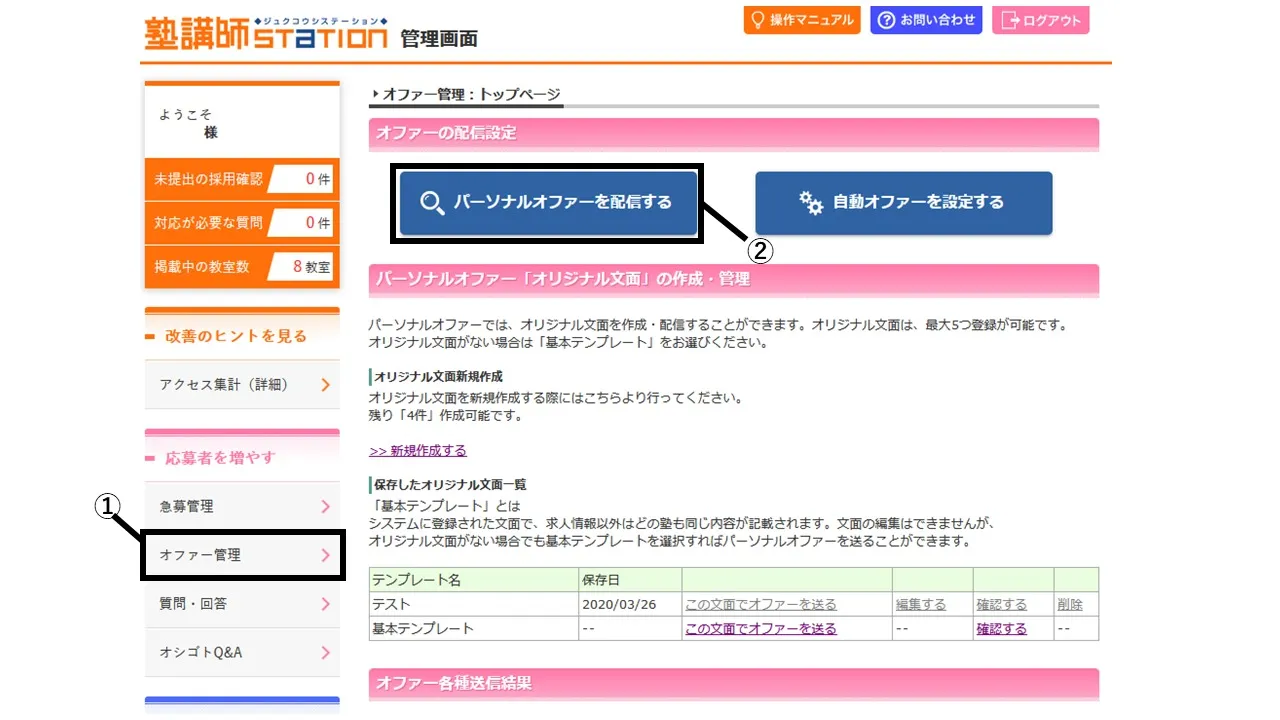Click the gears icon on 自動オファー button
This screenshot has height=720, width=1280.
811,202
